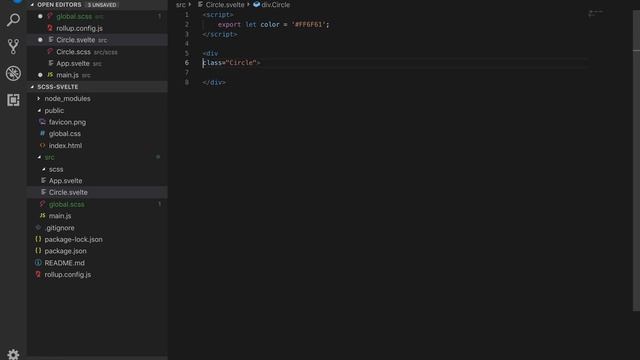Screen dimensions: 640x360
Task: Click the Circle.svelte breadcrumb
Action: coord(224,5)
